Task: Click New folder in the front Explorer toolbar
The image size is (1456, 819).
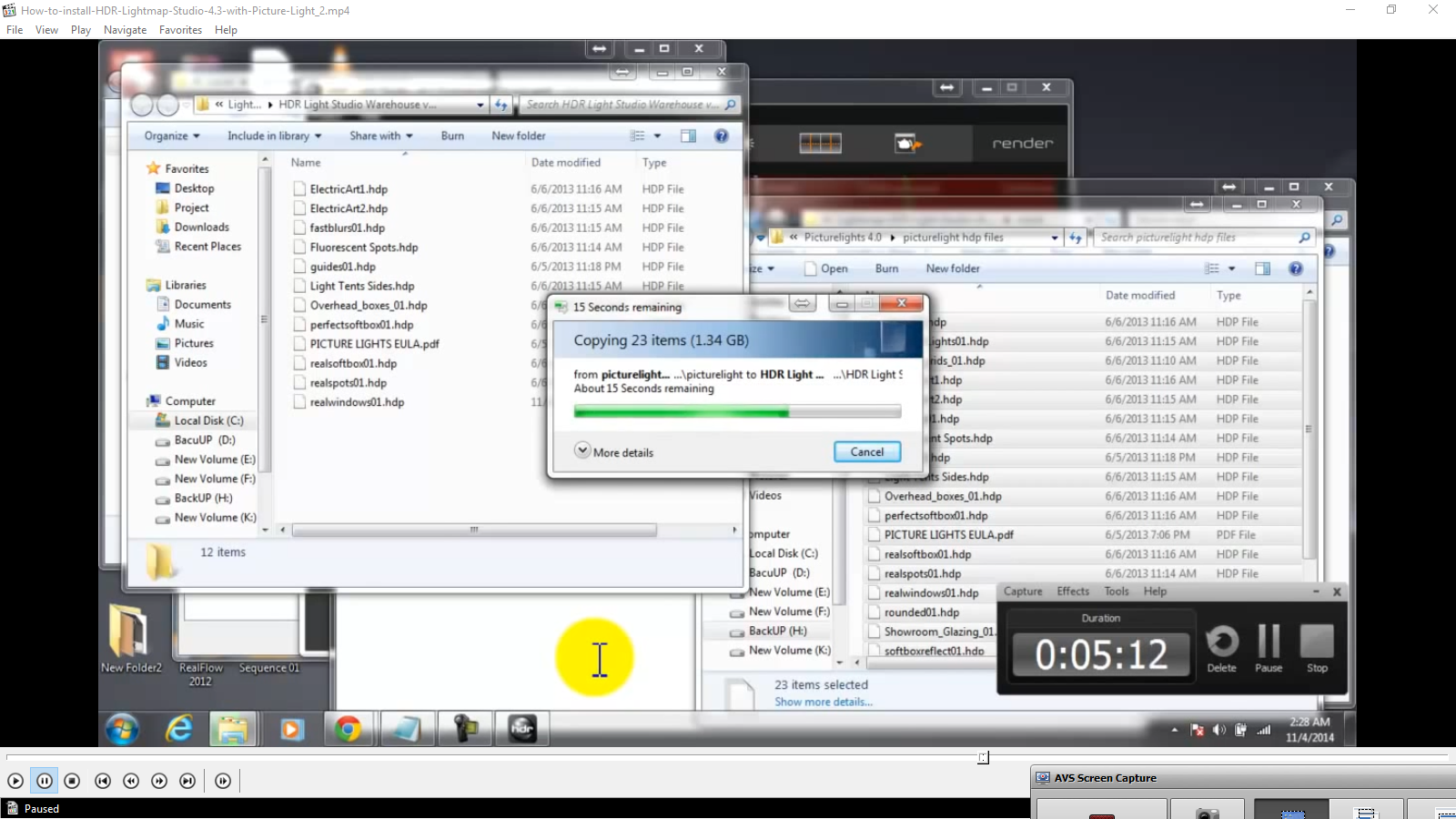Action: [x=519, y=136]
